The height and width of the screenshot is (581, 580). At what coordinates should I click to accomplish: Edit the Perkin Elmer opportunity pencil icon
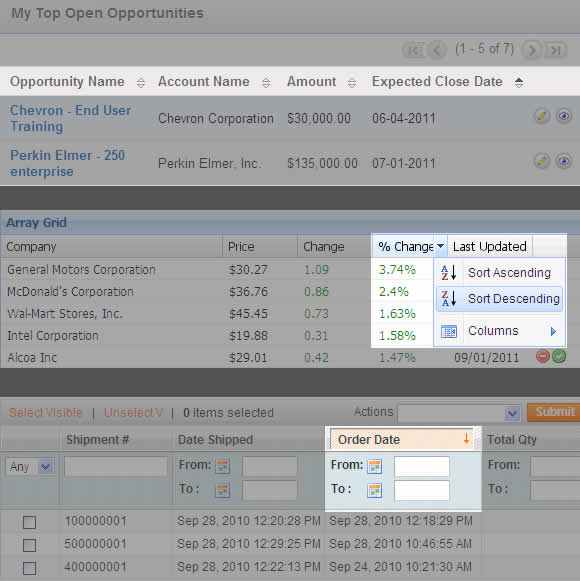coord(542,161)
